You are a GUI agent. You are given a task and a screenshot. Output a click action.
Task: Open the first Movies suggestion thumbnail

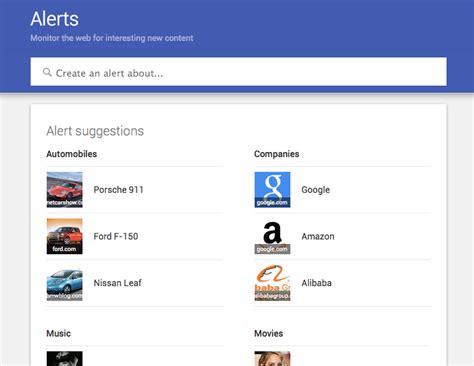(272, 359)
